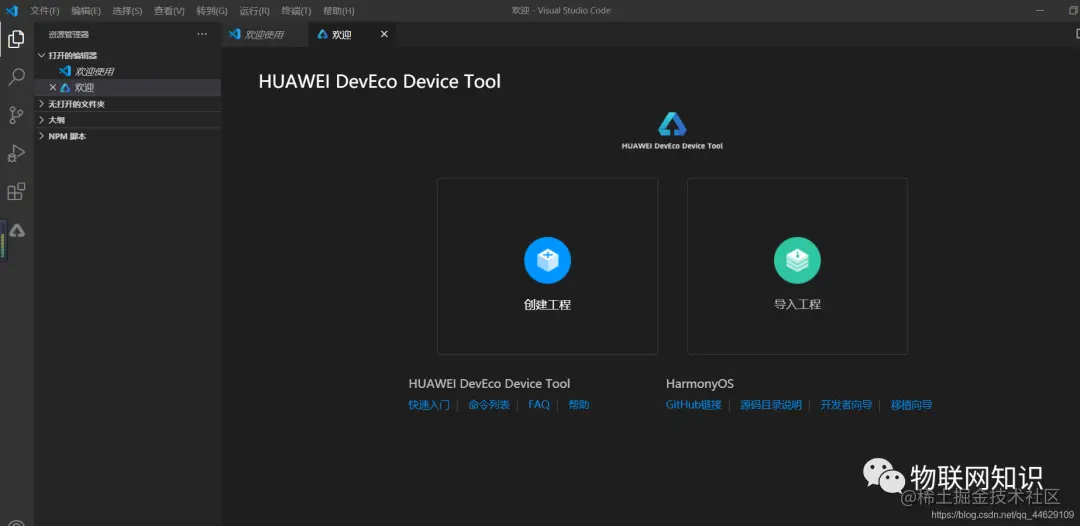
Task: Open the 快速入门 link
Action: point(429,405)
